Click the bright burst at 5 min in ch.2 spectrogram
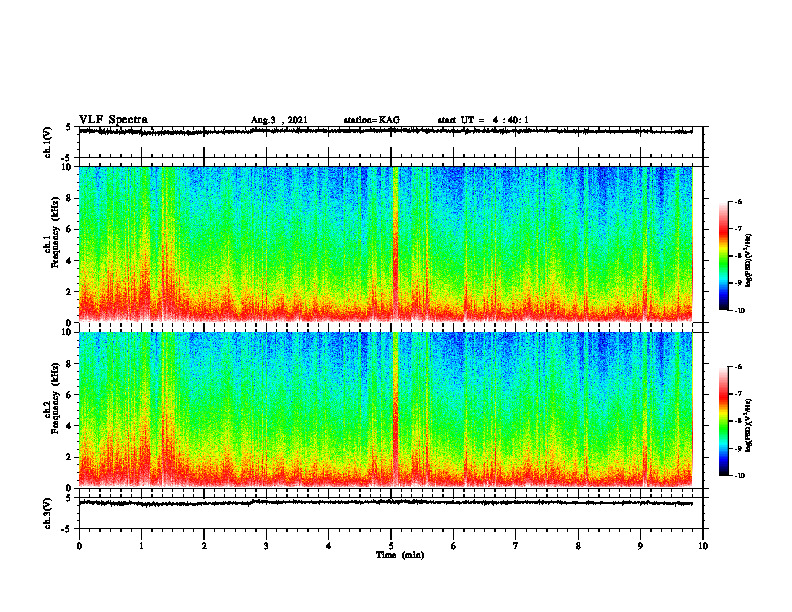The width and height of the screenshot is (792, 612). coord(395,410)
